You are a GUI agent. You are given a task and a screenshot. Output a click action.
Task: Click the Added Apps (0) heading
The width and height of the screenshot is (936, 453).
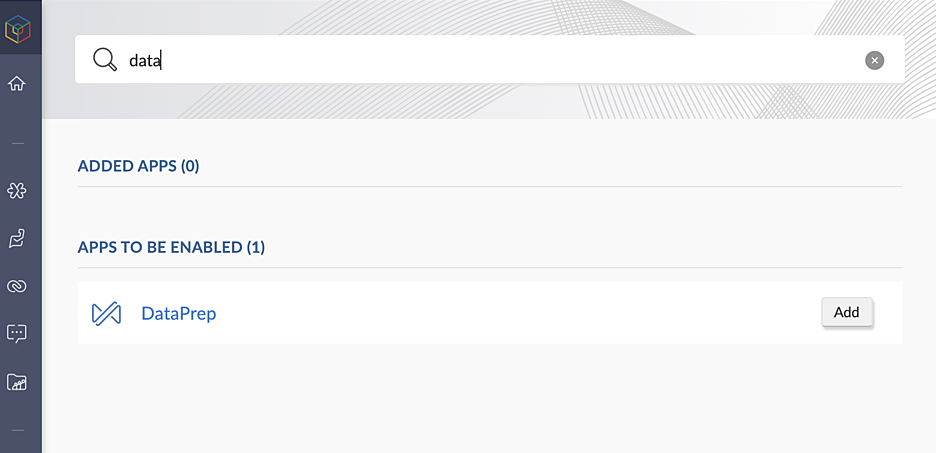[138, 166]
